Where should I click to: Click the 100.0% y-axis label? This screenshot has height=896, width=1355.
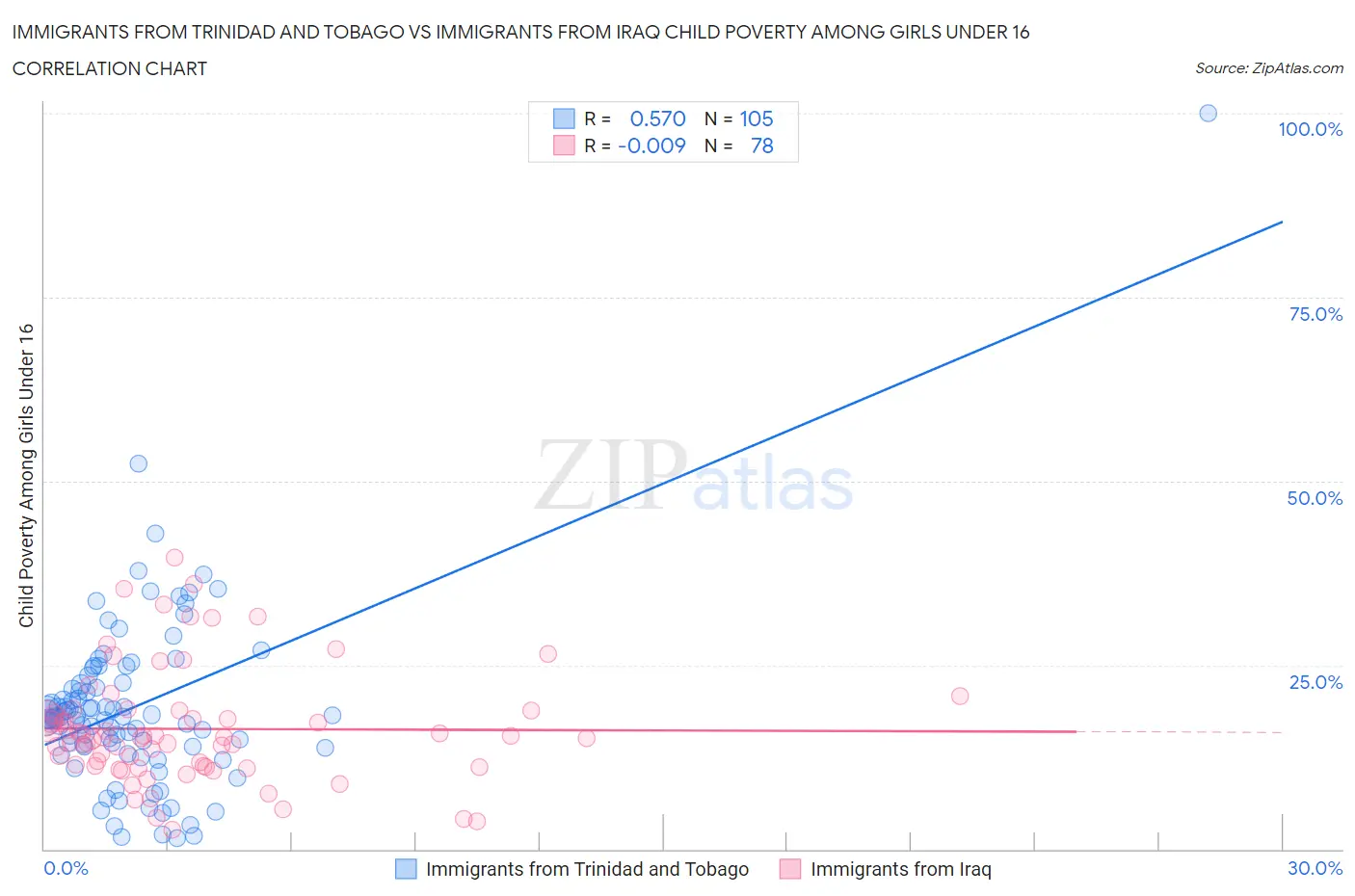(1310, 129)
